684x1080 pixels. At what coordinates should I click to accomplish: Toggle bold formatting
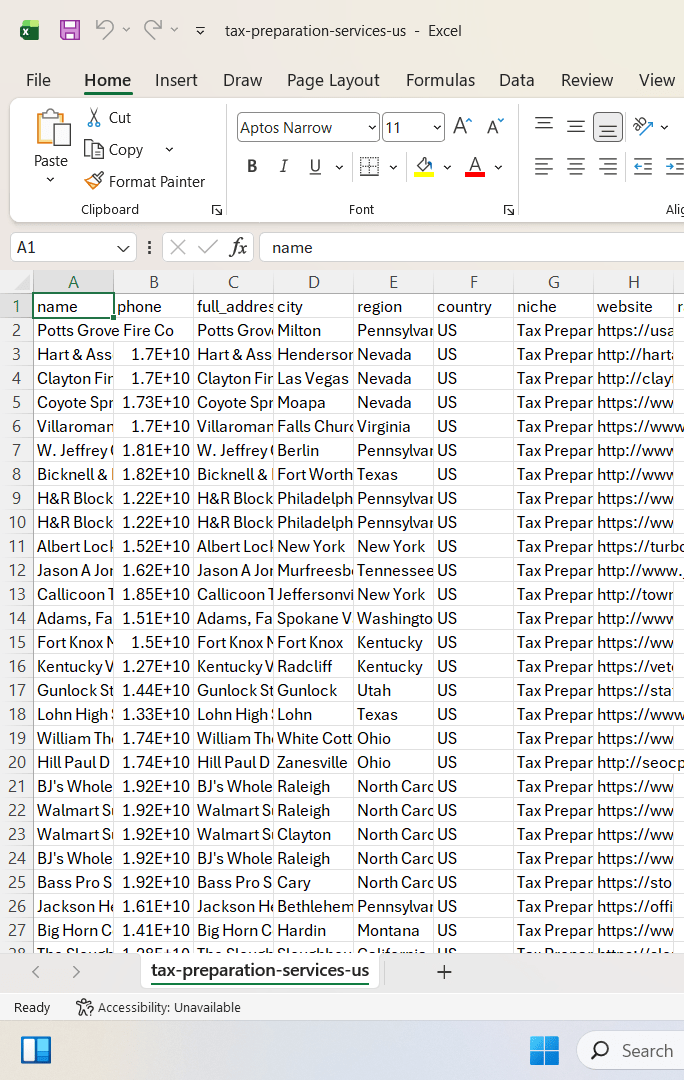[x=252, y=166]
